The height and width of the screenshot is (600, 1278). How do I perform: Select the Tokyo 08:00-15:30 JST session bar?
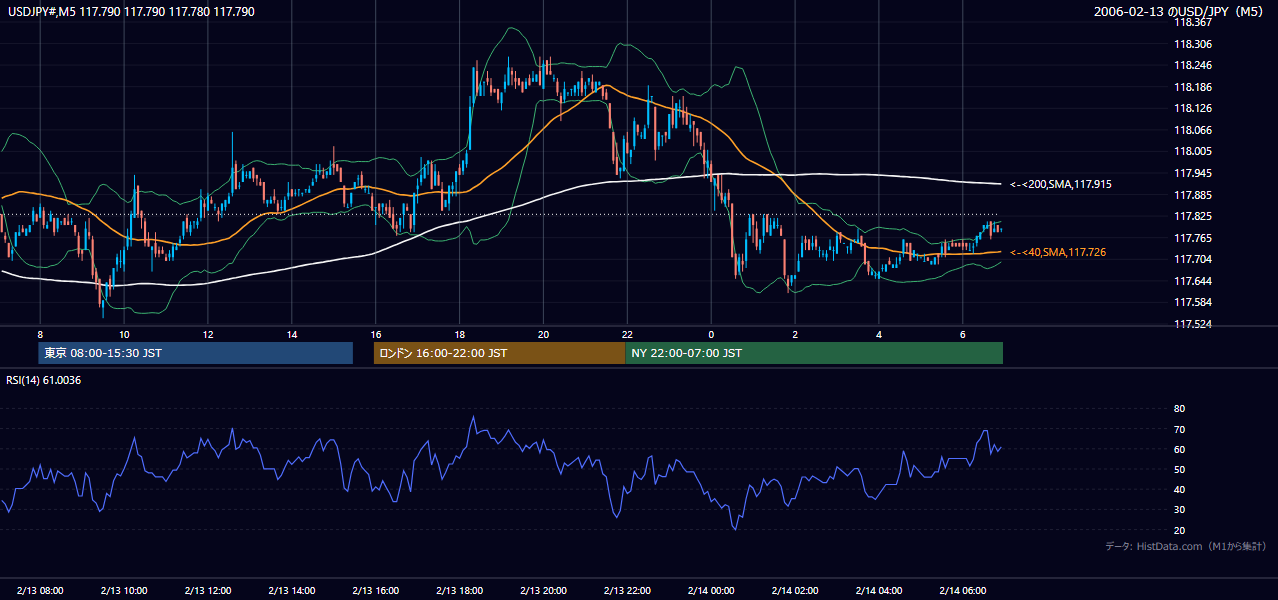coord(196,353)
